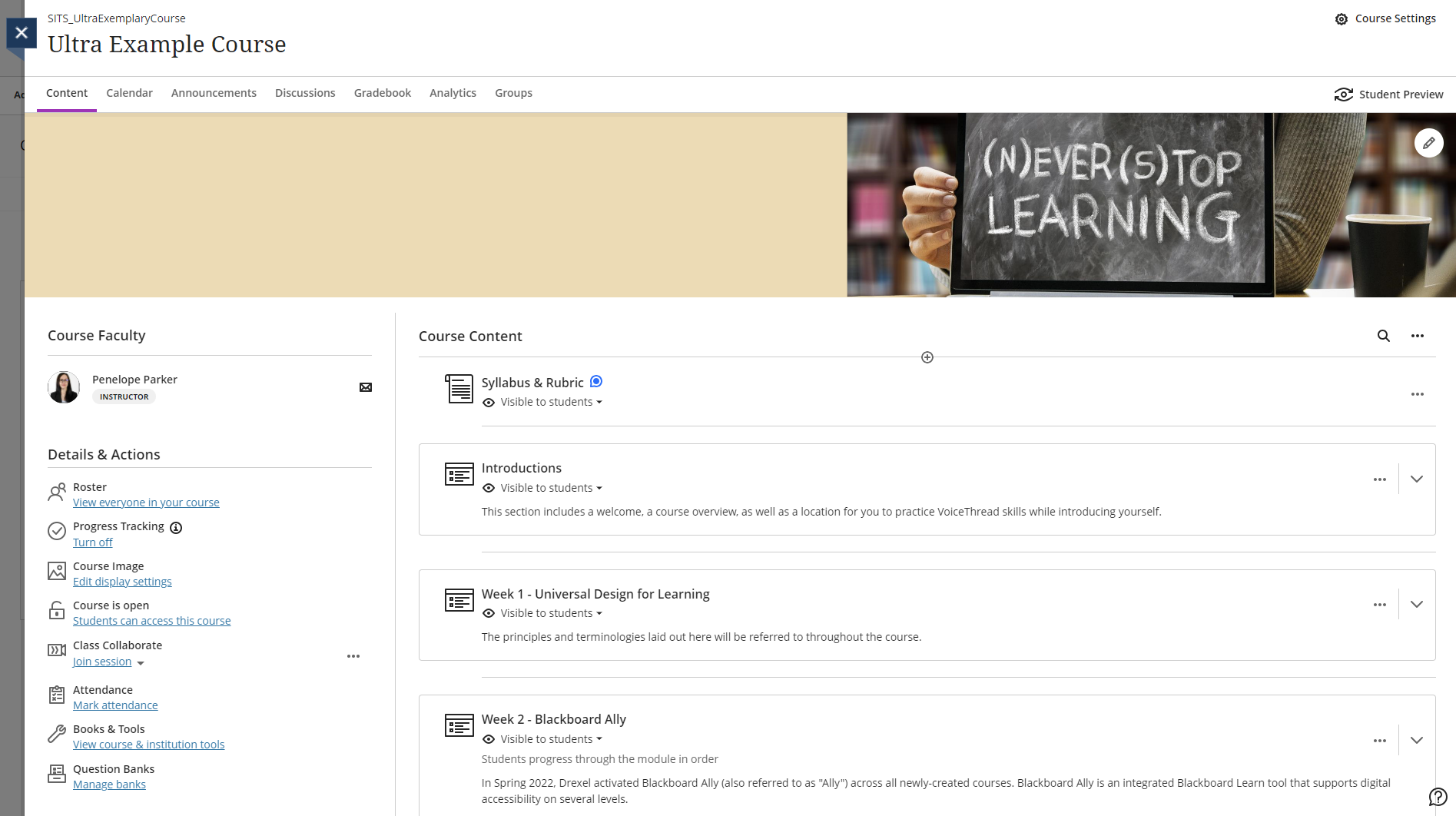Switch to the Calendar tab
This screenshot has width=1456, height=816.
click(x=129, y=93)
